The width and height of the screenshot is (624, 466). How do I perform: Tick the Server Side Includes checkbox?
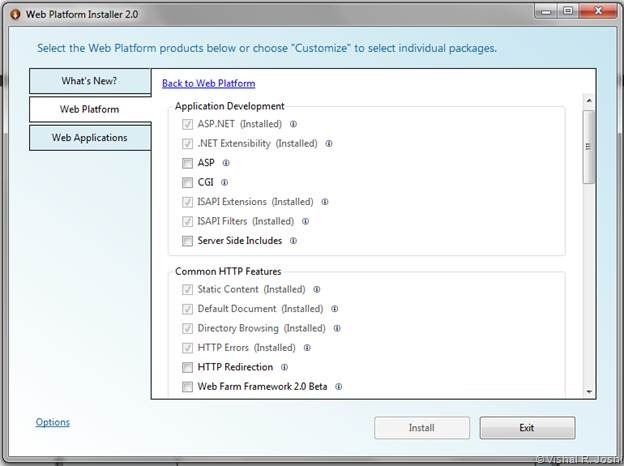(187, 241)
